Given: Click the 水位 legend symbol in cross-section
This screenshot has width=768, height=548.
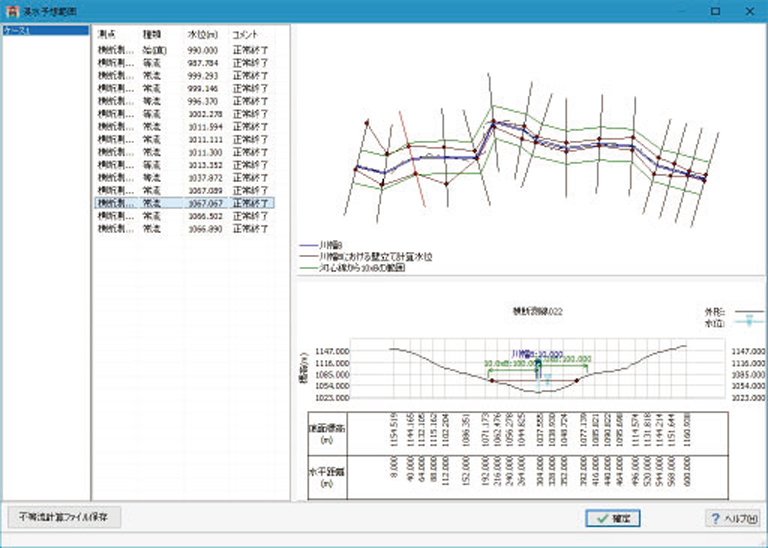Looking at the screenshot, I should click(x=749, y=323).
